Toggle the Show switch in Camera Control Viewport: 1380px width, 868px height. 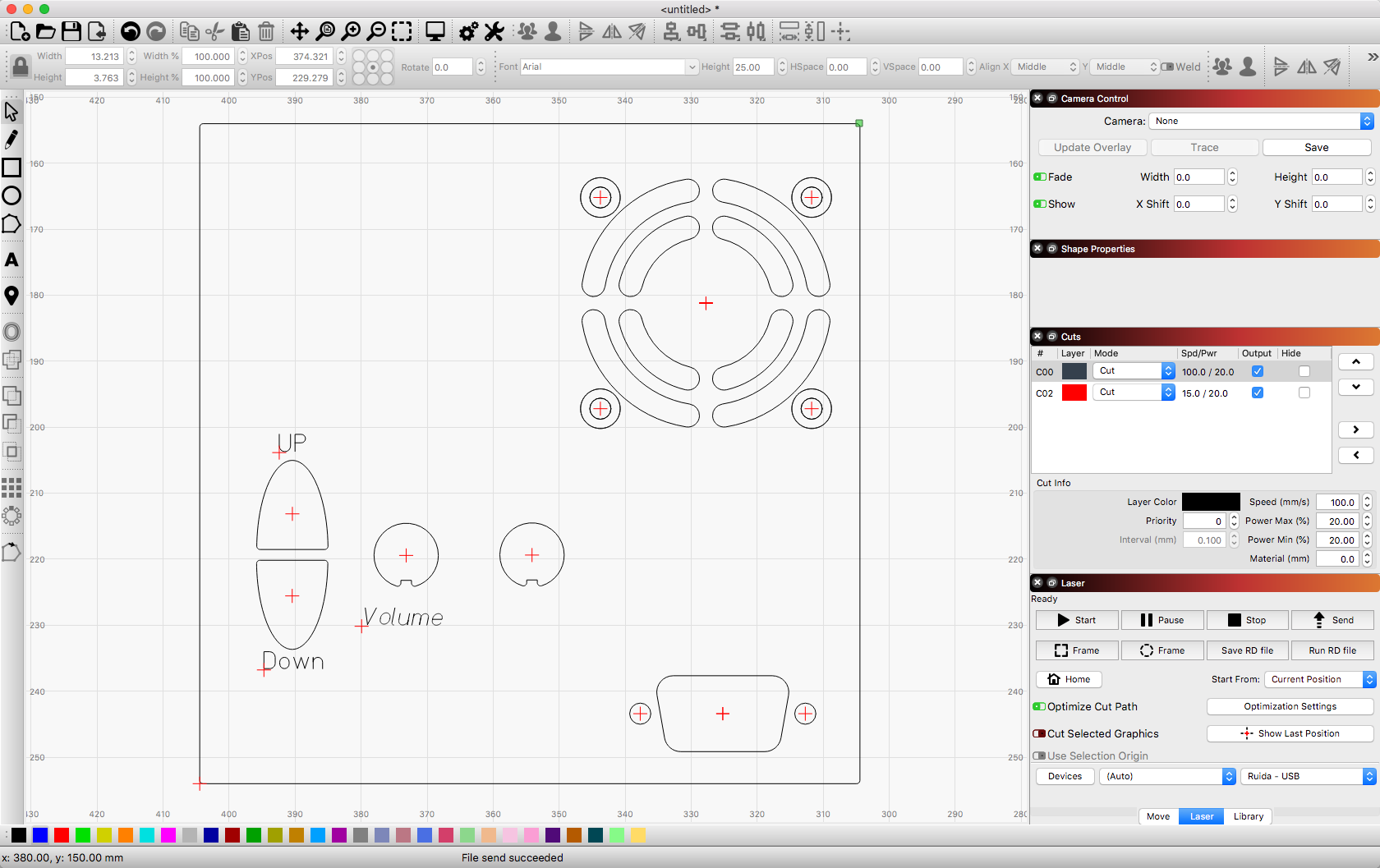tap(1040, 204)
